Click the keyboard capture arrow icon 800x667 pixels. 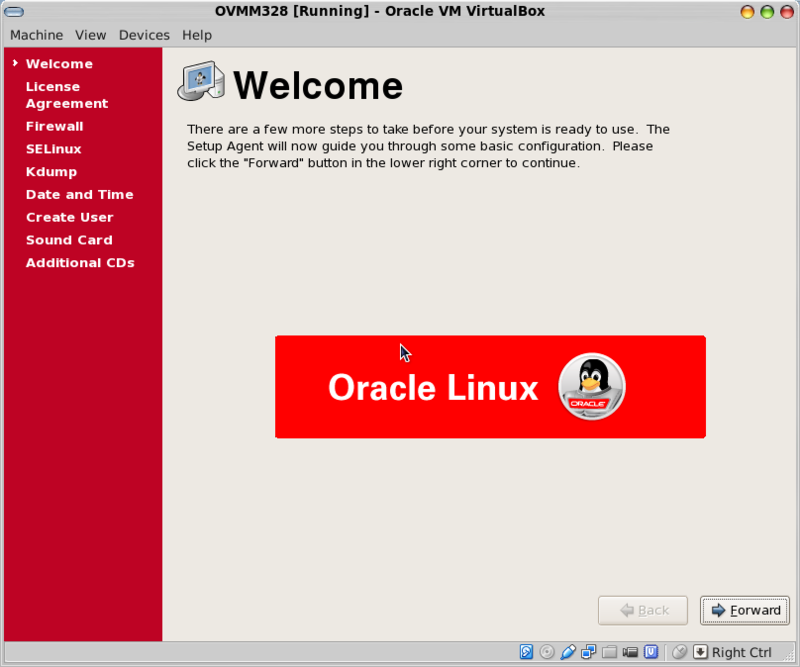point(701,652)
